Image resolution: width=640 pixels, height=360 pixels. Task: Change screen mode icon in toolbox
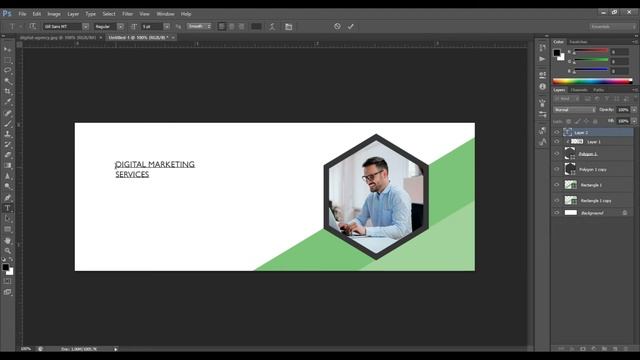pos(7,292)
